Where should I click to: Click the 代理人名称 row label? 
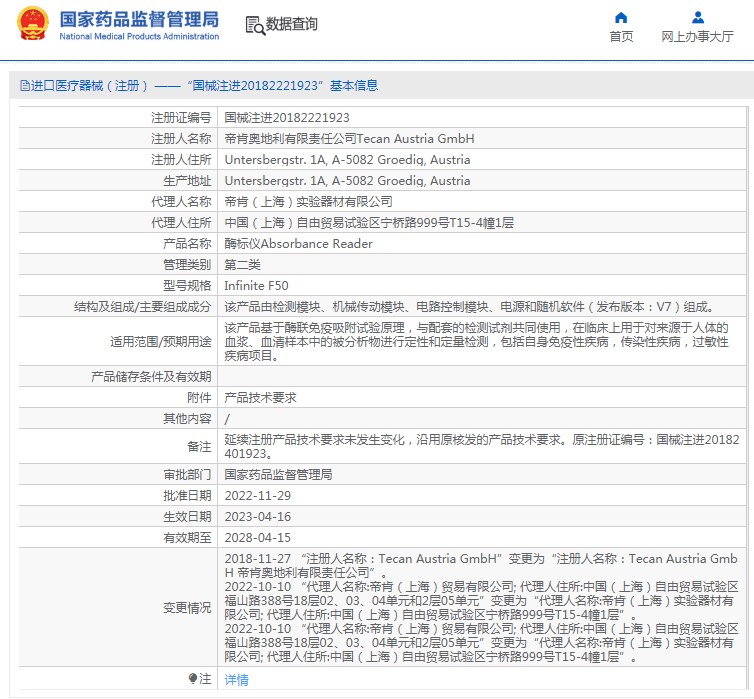coord(181,202)
